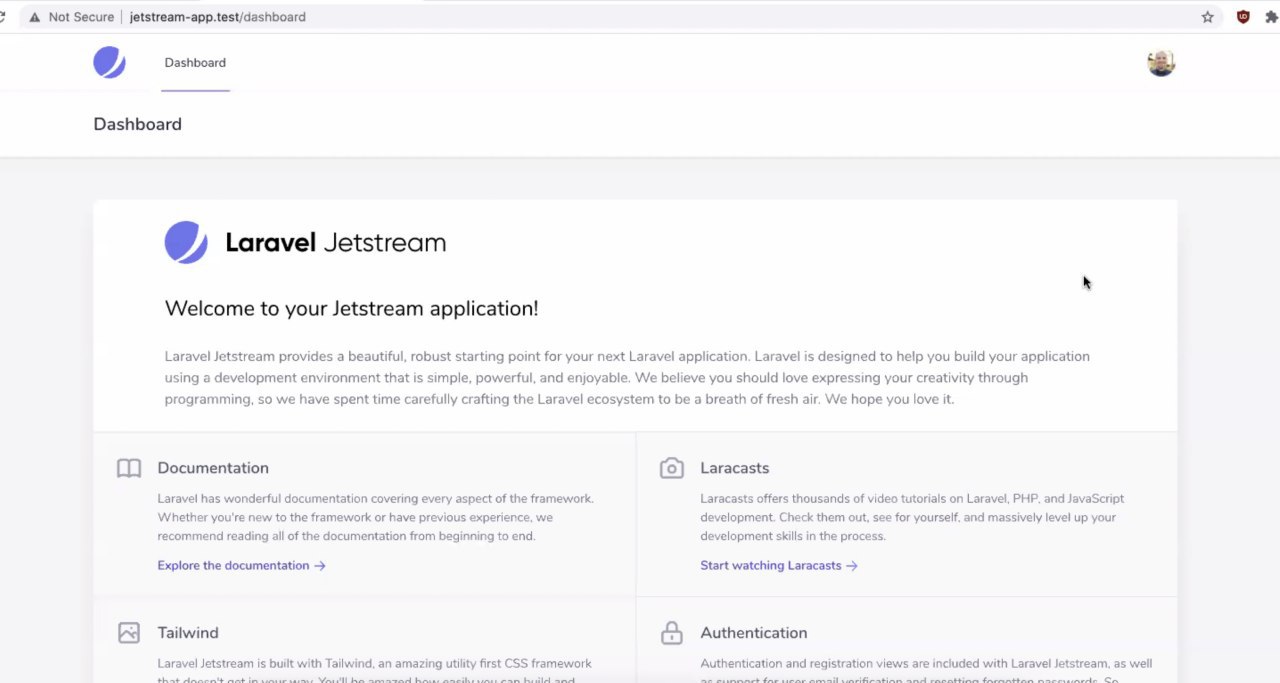This screenshot has width=1280, height=683.
Task: Click the Tailwind image icon
Action: pos(129,633)
